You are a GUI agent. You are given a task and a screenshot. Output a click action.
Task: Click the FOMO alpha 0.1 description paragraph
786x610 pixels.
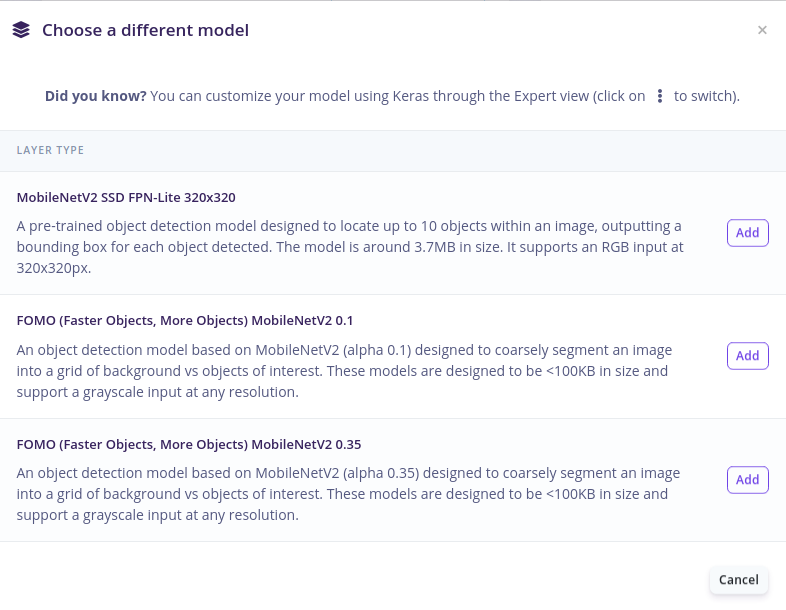click(x=344, y=371)
